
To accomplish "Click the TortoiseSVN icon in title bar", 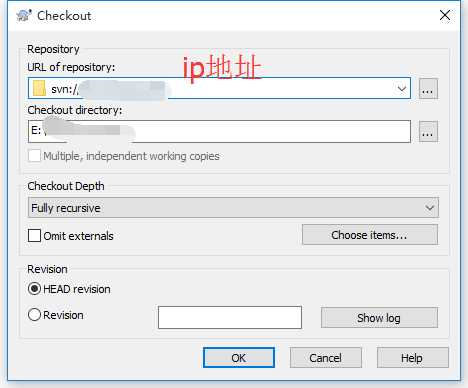I will [x=24, y=16].
